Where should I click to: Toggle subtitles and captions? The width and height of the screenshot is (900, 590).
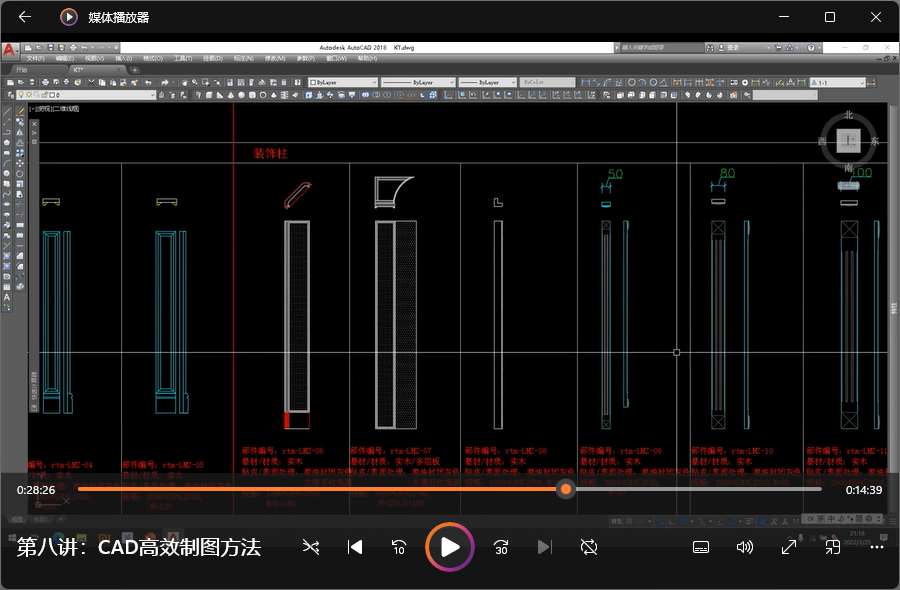(701, 547)
